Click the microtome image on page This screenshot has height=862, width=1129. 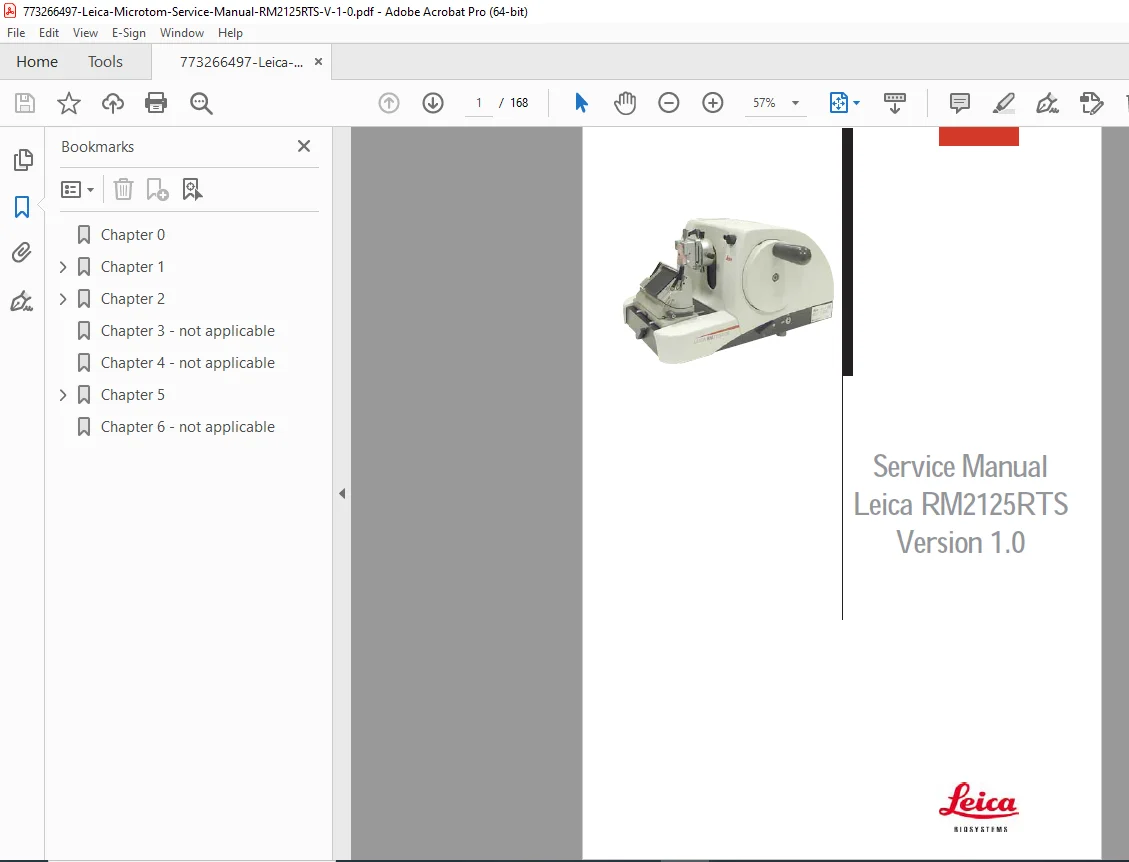[x=728, y=292]
